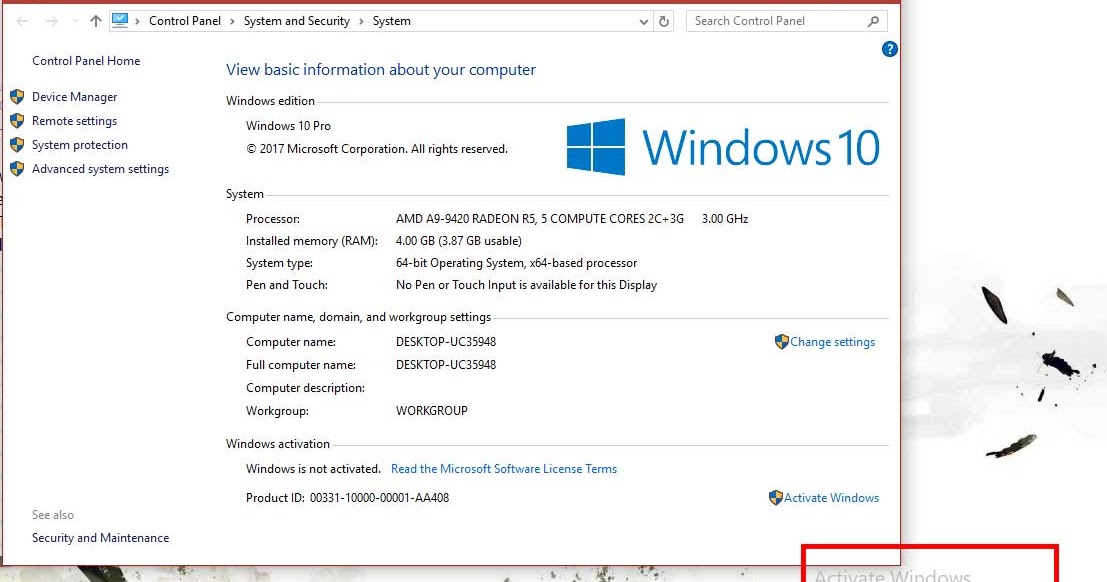Open Remote settings
The image size is (1107, 582).
(74, 121)
